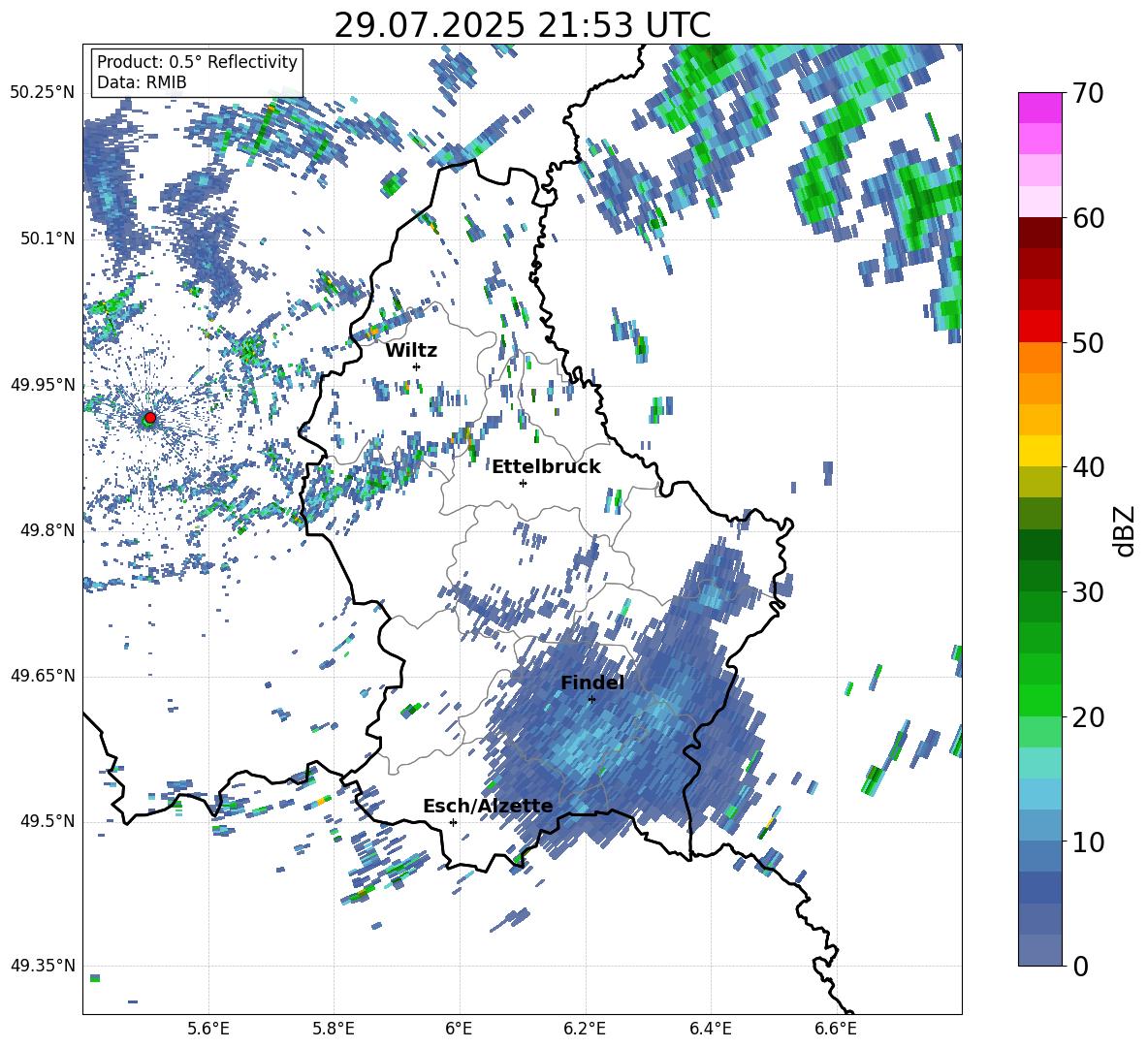Click the cross marker below Findel
Viewport: 1148px width, 1048px height.
591,700
